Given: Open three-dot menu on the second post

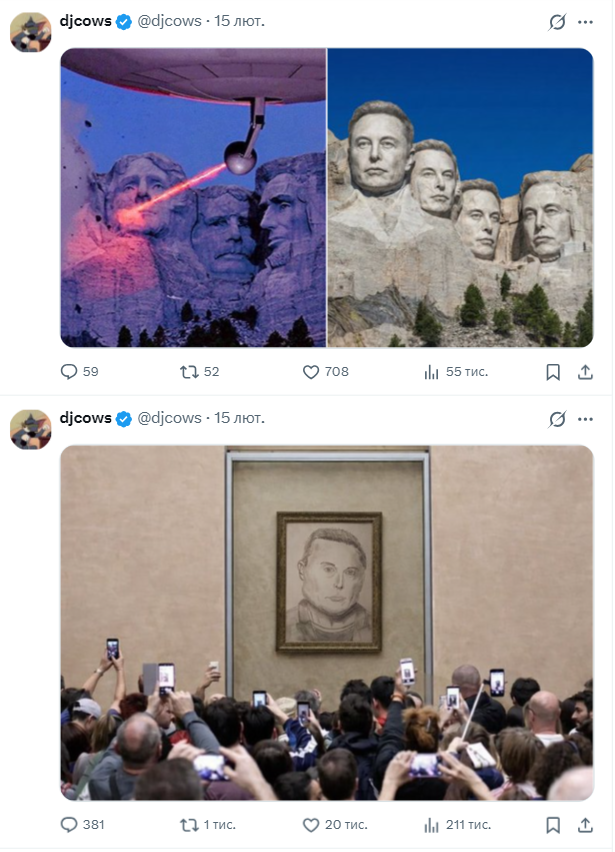Looking at the screenshot, I should point(586,419).
